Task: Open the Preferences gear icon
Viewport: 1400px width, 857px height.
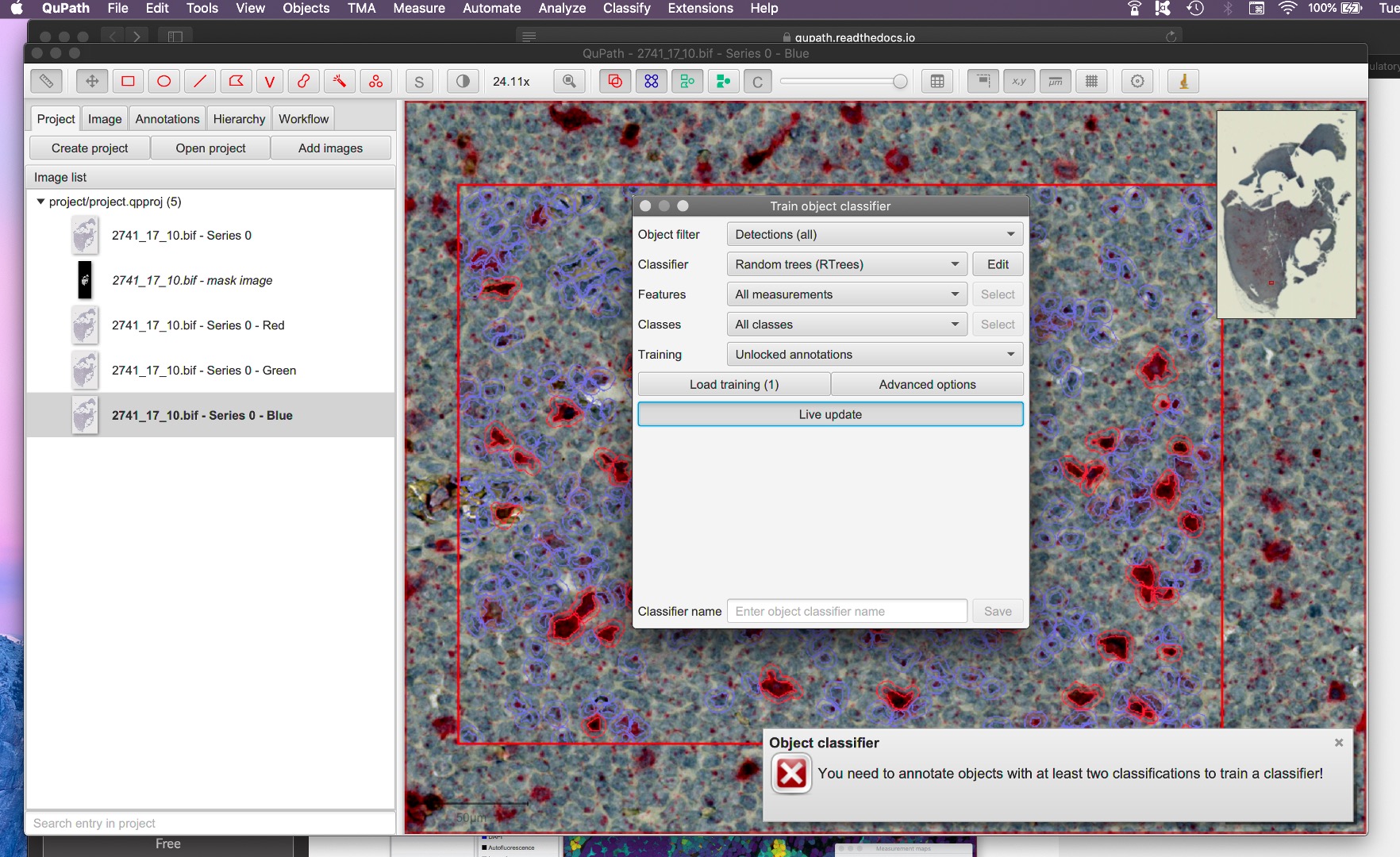Action: 1137,81
